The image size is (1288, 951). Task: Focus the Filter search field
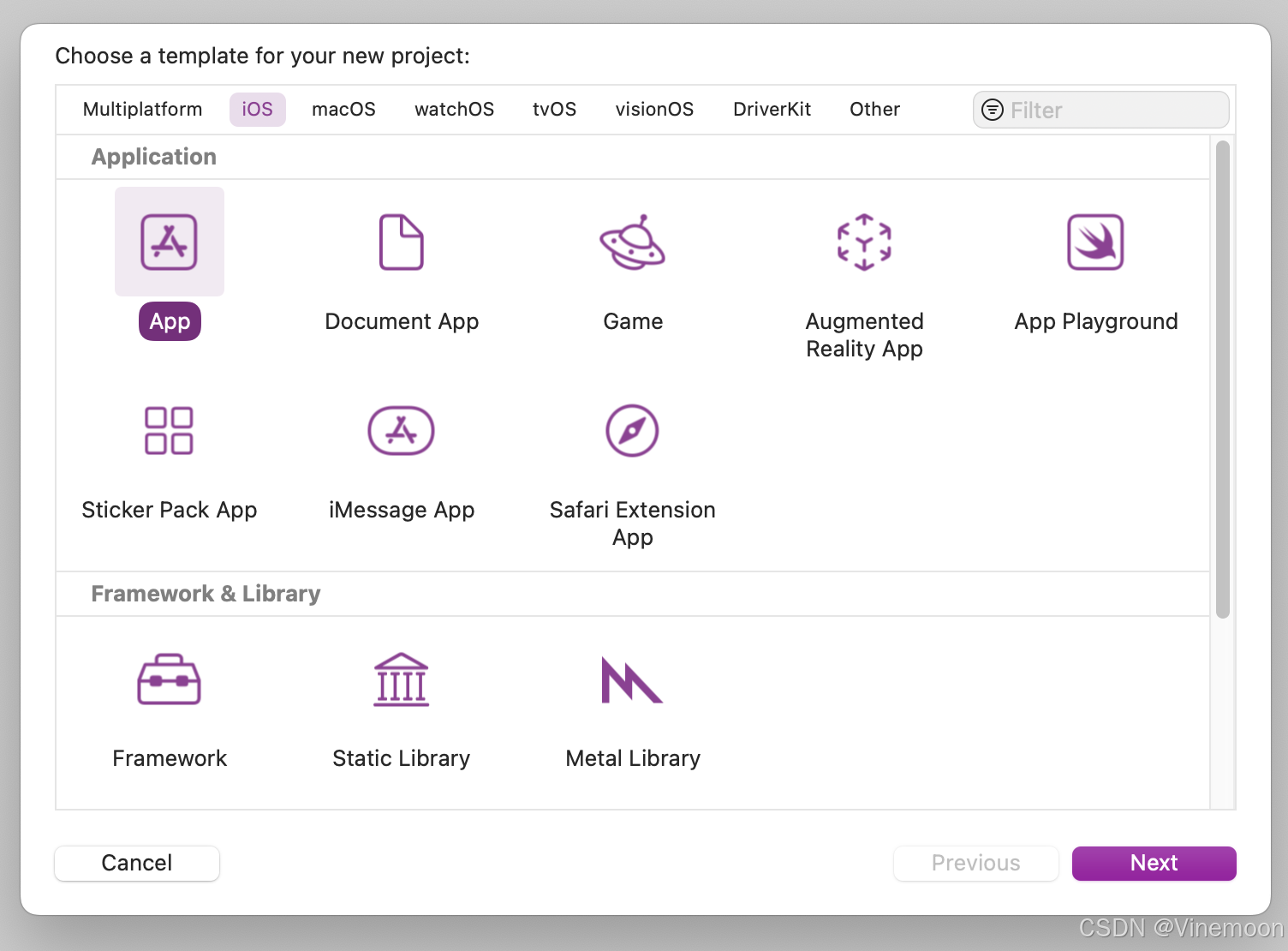(x=1101, y=110)
